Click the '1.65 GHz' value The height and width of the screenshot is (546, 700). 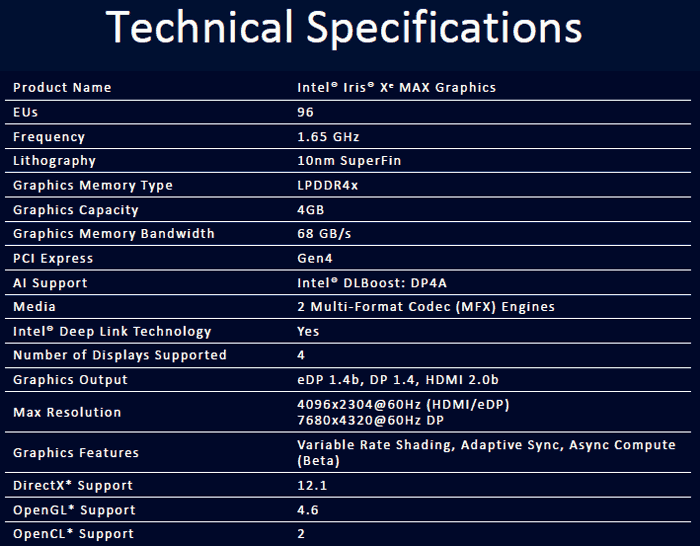tap(328, 137)
